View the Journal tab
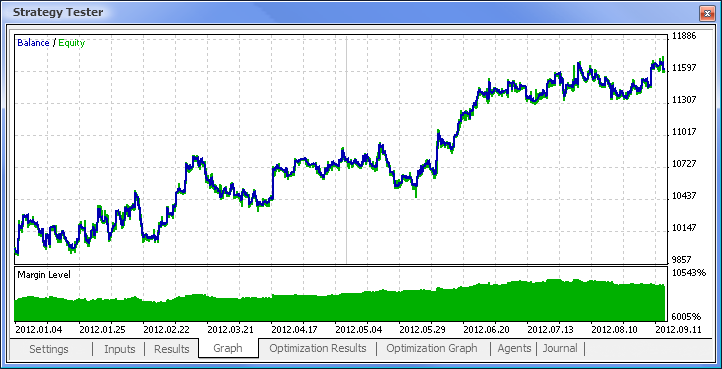The width and height of the screenshot is (722, 369). point(560,348)
